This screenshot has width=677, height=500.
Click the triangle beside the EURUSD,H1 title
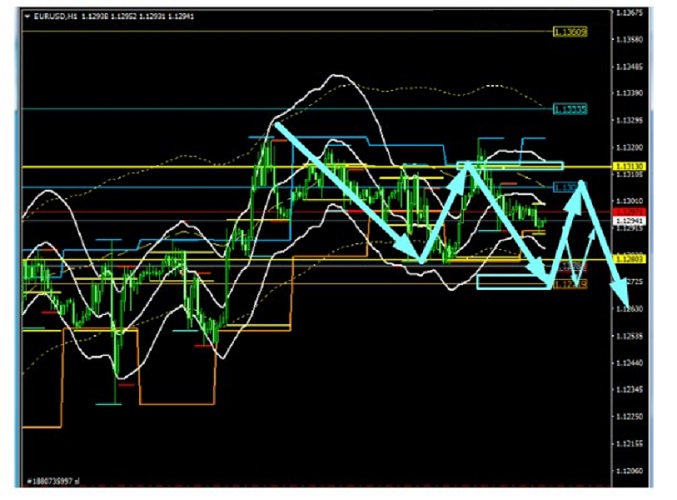click(27, 16)
